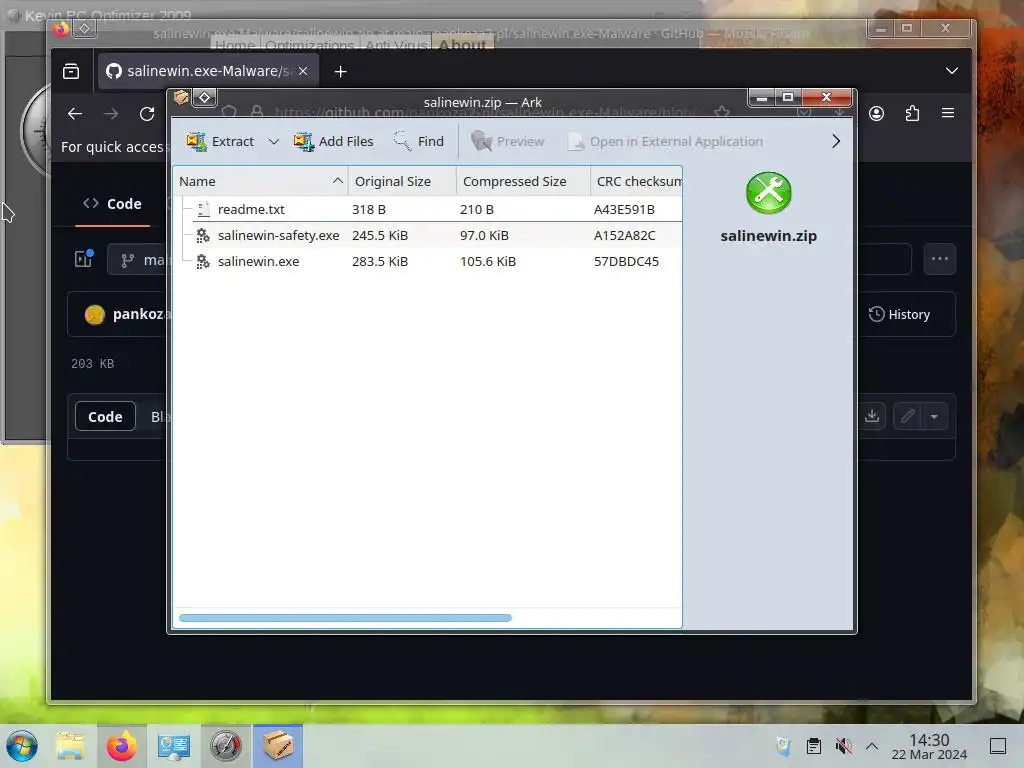The image size is (1024, 768).
Task: Click the green salinewin.zip archive icon
Action: click(x=769, y=193)
